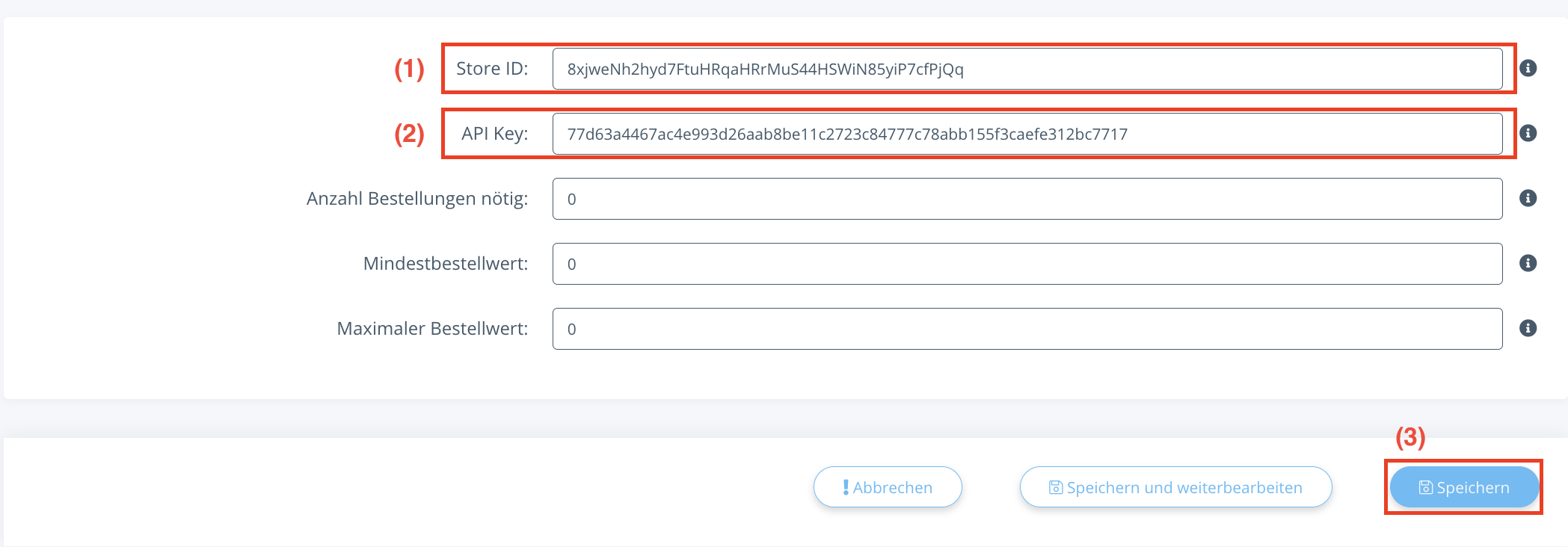
Task: Click the disk icon on Speichern button
Action: pyautogui.click(x=1426, y=487)
